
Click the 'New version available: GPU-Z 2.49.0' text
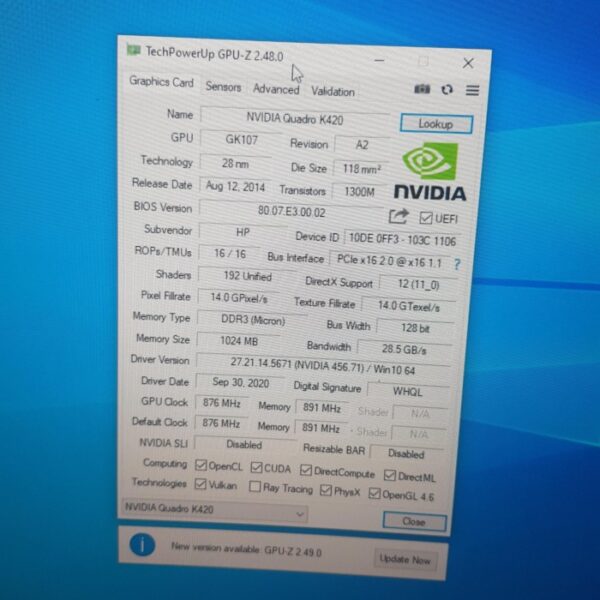click(246, 549)
